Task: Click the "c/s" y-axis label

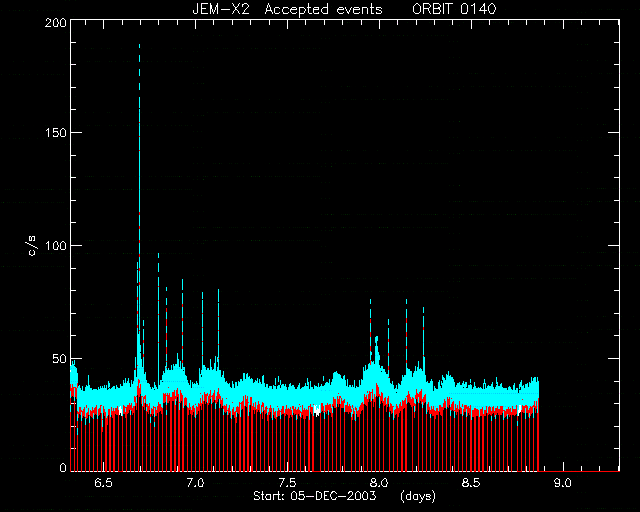Action: click(33, 246)
